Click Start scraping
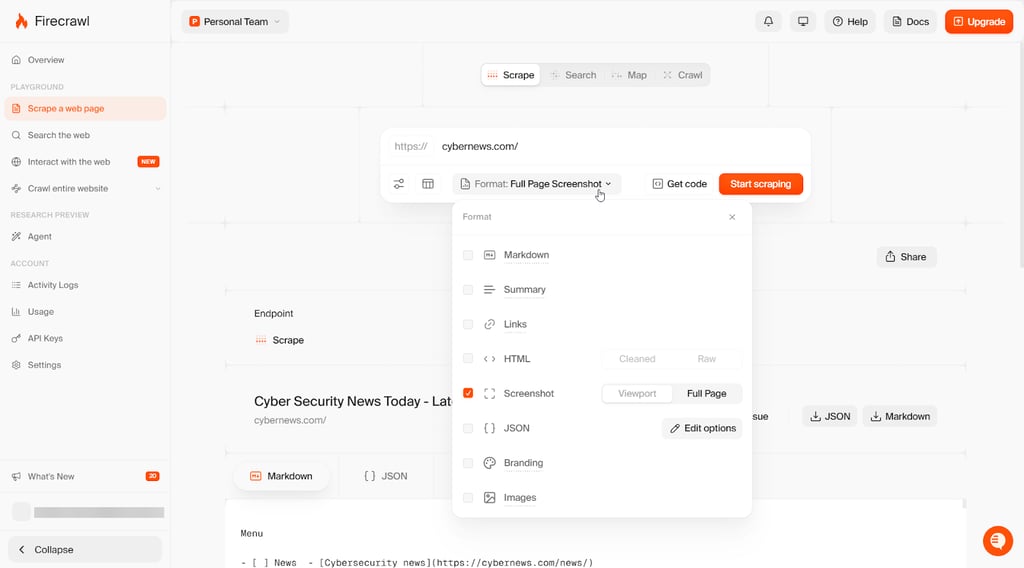The image size is (1024, 568). point(761,184)
